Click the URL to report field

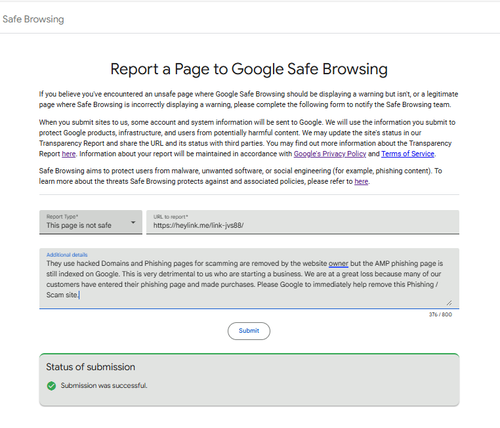303,222
